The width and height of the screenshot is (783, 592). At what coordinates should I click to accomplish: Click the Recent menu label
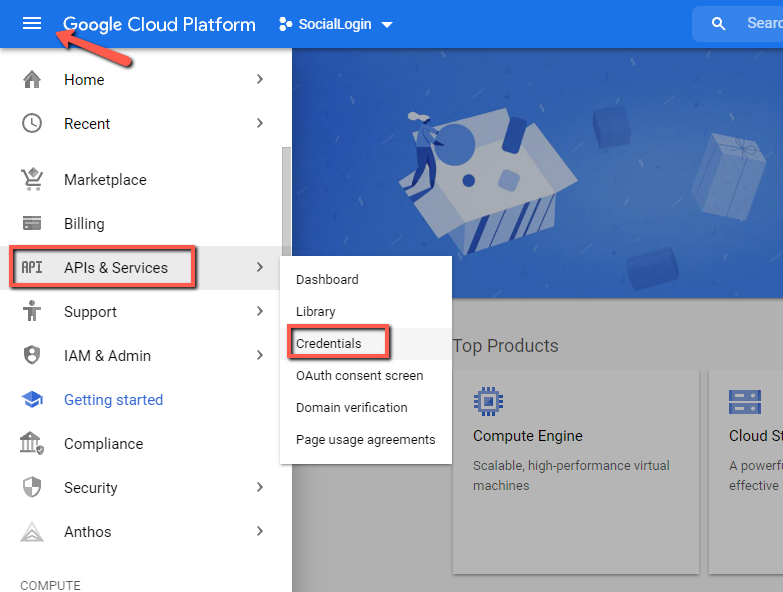tap(87, 124)
